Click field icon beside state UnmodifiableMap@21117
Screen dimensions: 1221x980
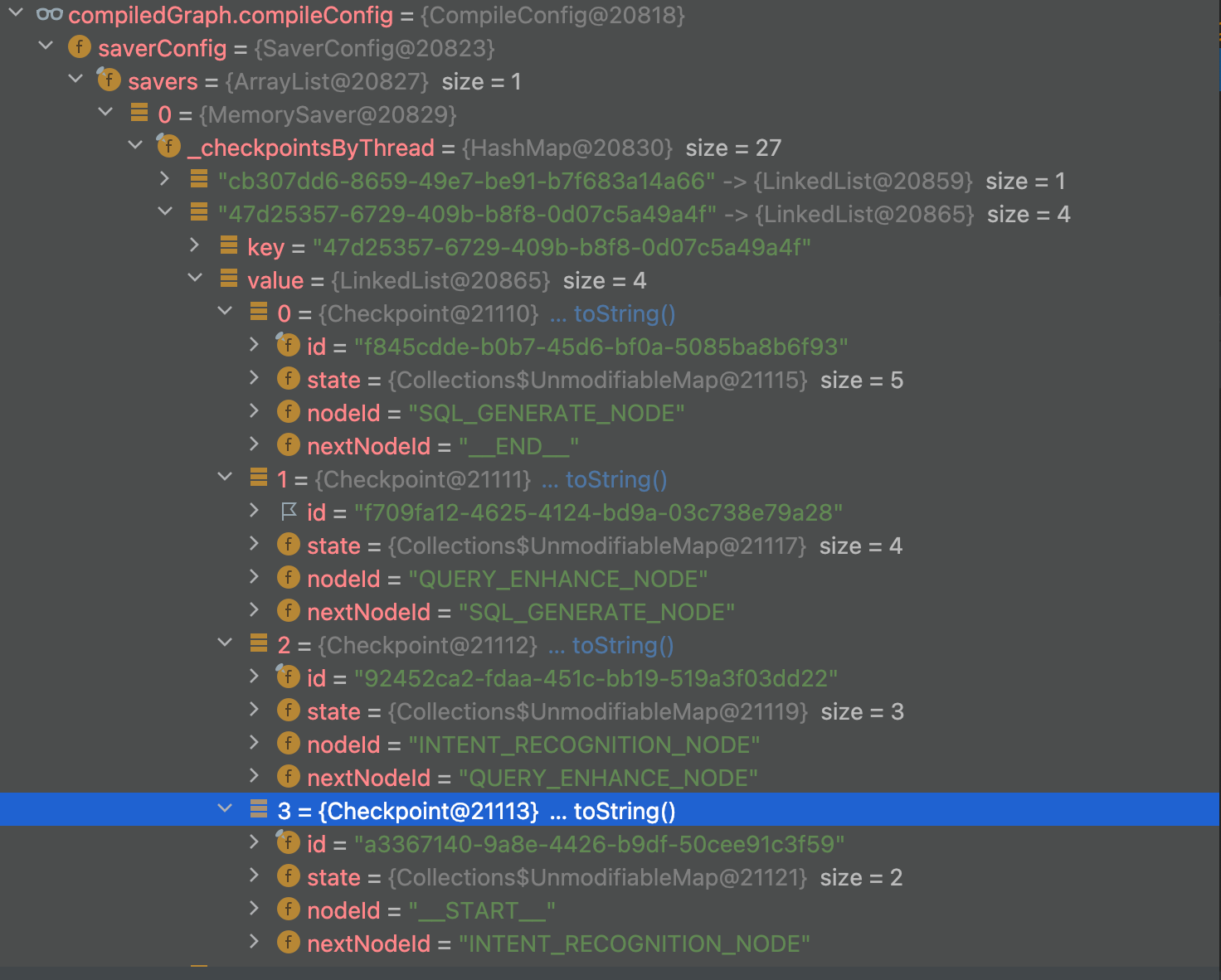point(289,544)
